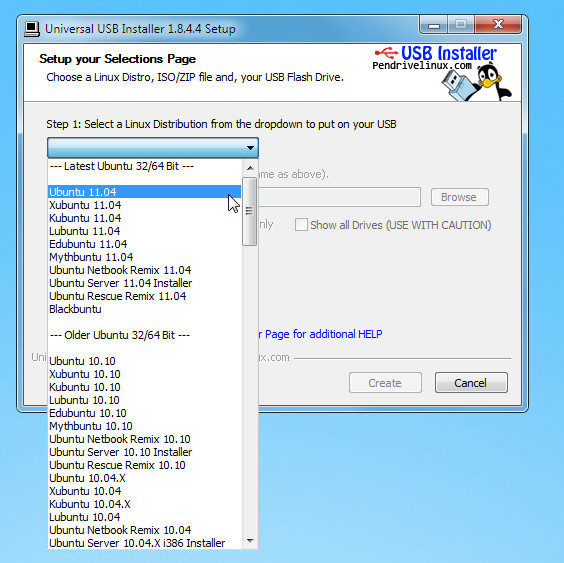The height and width of the screenshot is (563, 564).
Task: Open the Page for additional HELP link
Action: (x=320, y=334)
